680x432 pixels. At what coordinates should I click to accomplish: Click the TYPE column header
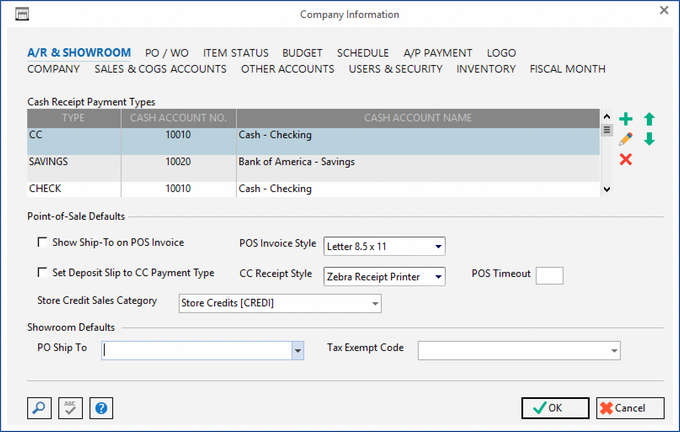click(x=74, y=118)
